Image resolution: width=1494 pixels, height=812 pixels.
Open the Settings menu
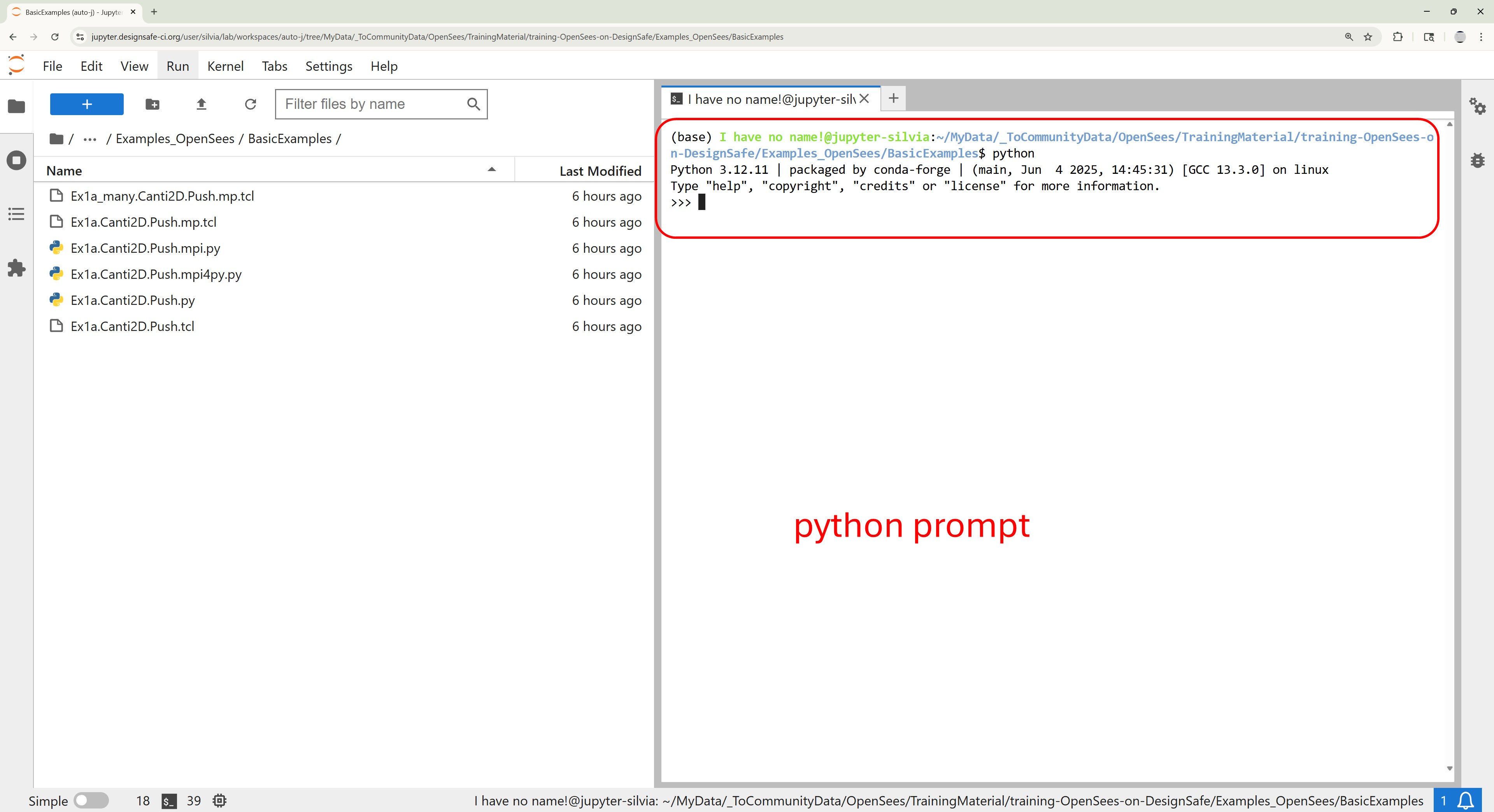point(328,66)
